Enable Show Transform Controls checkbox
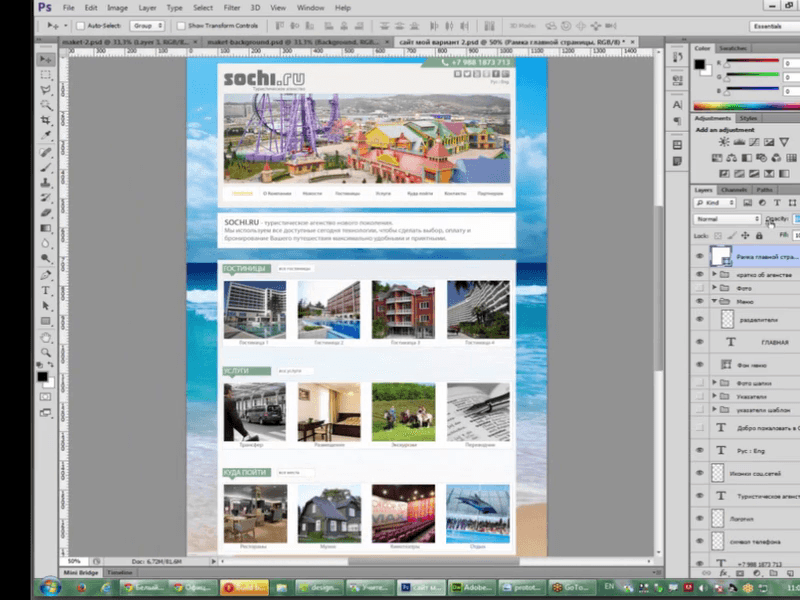Viewport: 800px width, 600px height. point(181,26)
